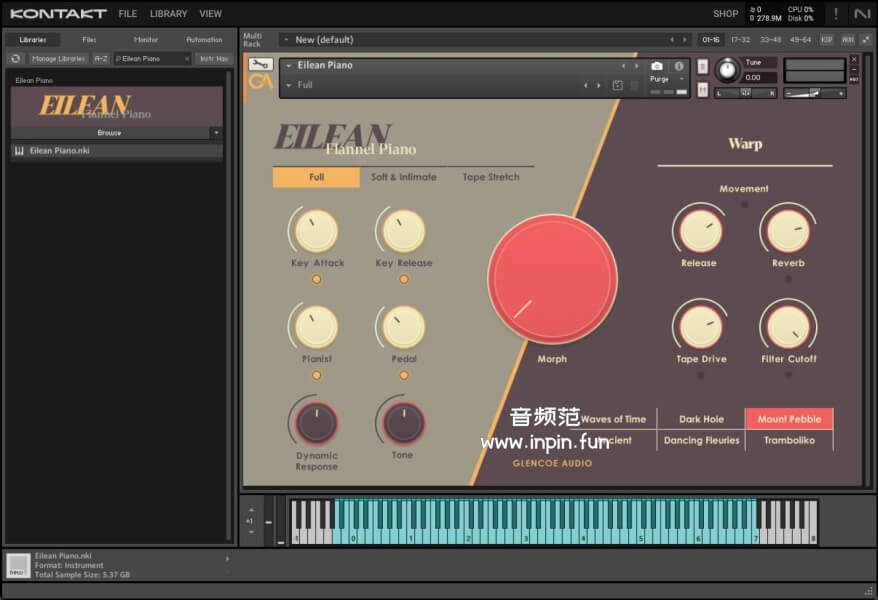Click the Manage Libraries button
The height and width of the screenshot is (600, 878).
click(x=58, y=59)
